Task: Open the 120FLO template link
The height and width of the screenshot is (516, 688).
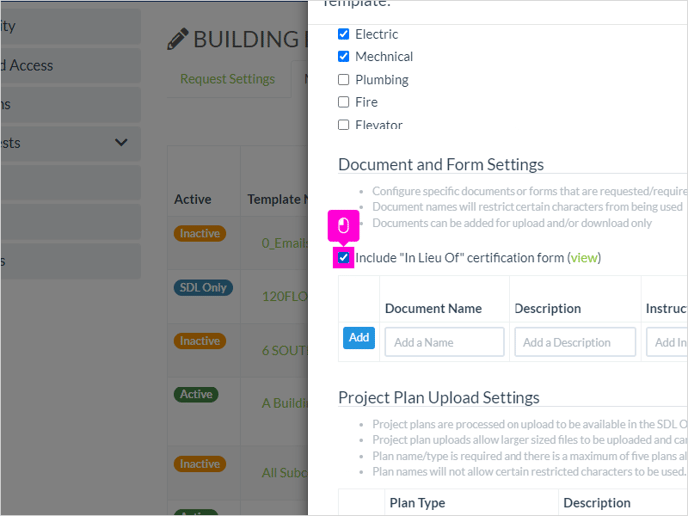Action: pos(284,297)
